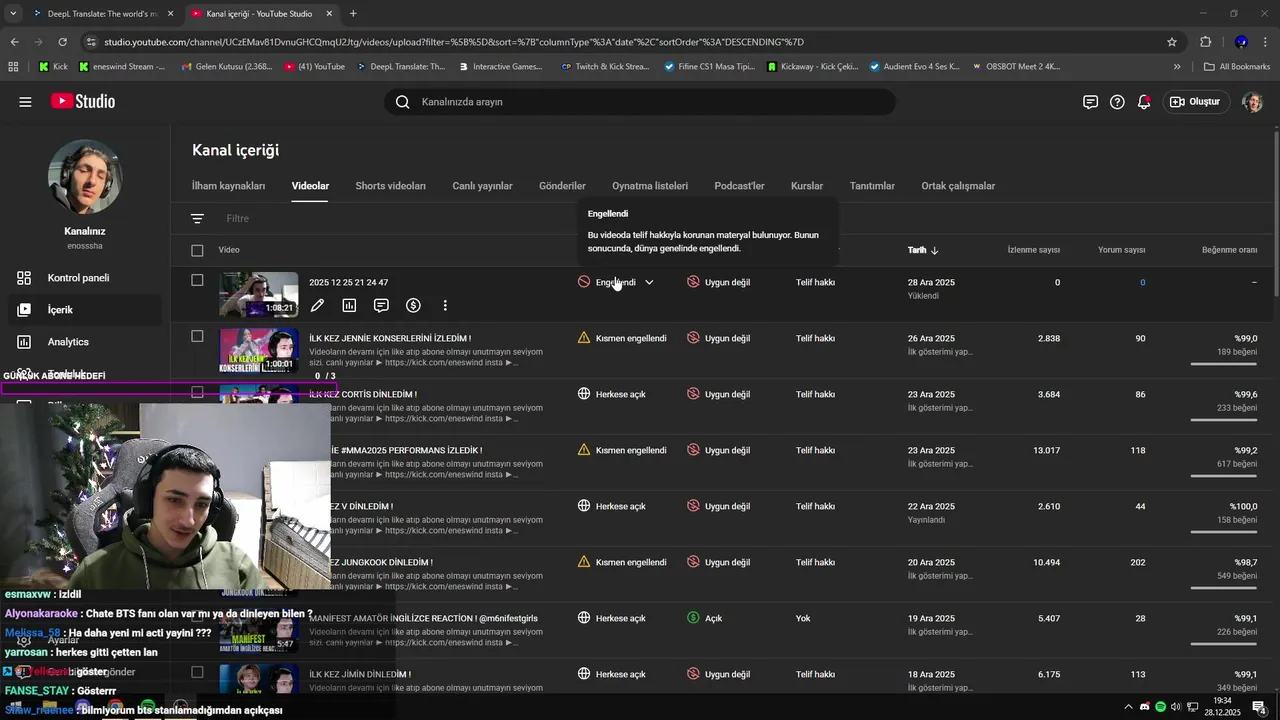Click the YouTube Studio logo
The width and height of the screenshot is (1280, 720).
point(83,102)
